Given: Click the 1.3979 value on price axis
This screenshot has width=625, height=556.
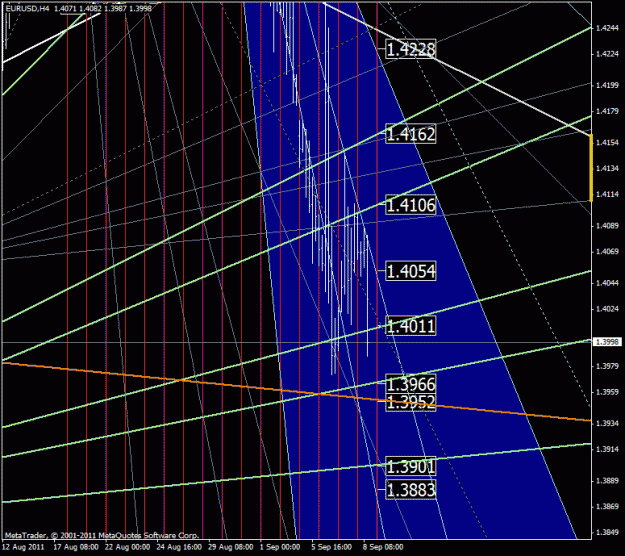Looking at the screenshot, I should (x=607, y=366).
